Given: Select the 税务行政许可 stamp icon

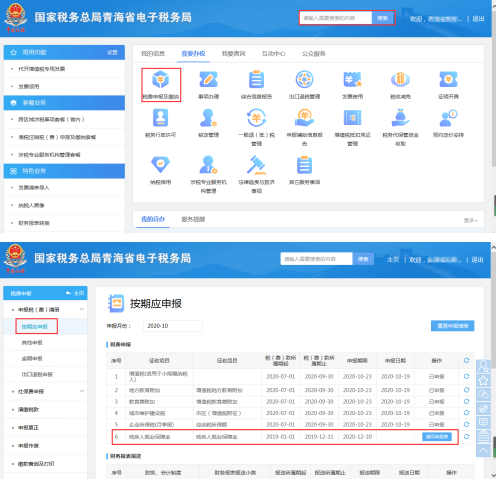Looking at the screenshot, I should coord(160,118).
